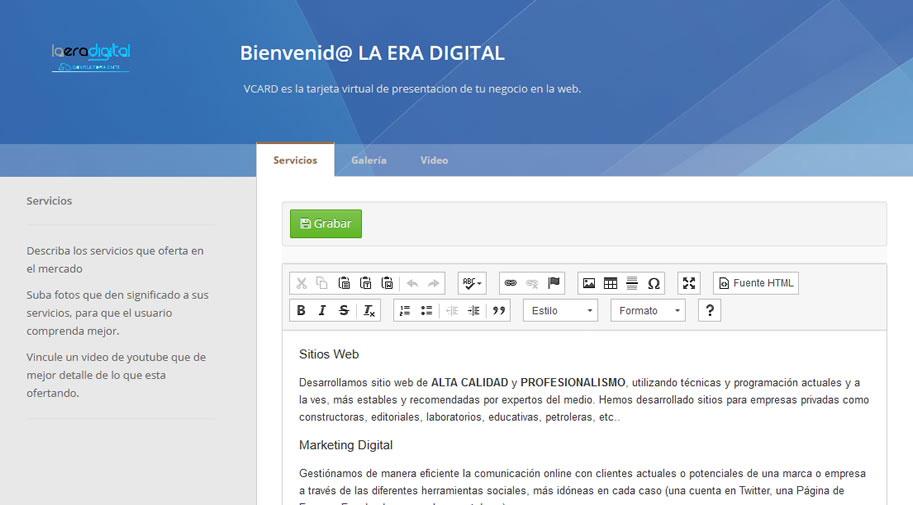Viewport: 913px width, 505px height.
Task: Switch to the Galería tab
Action: (x=368, y=160)
